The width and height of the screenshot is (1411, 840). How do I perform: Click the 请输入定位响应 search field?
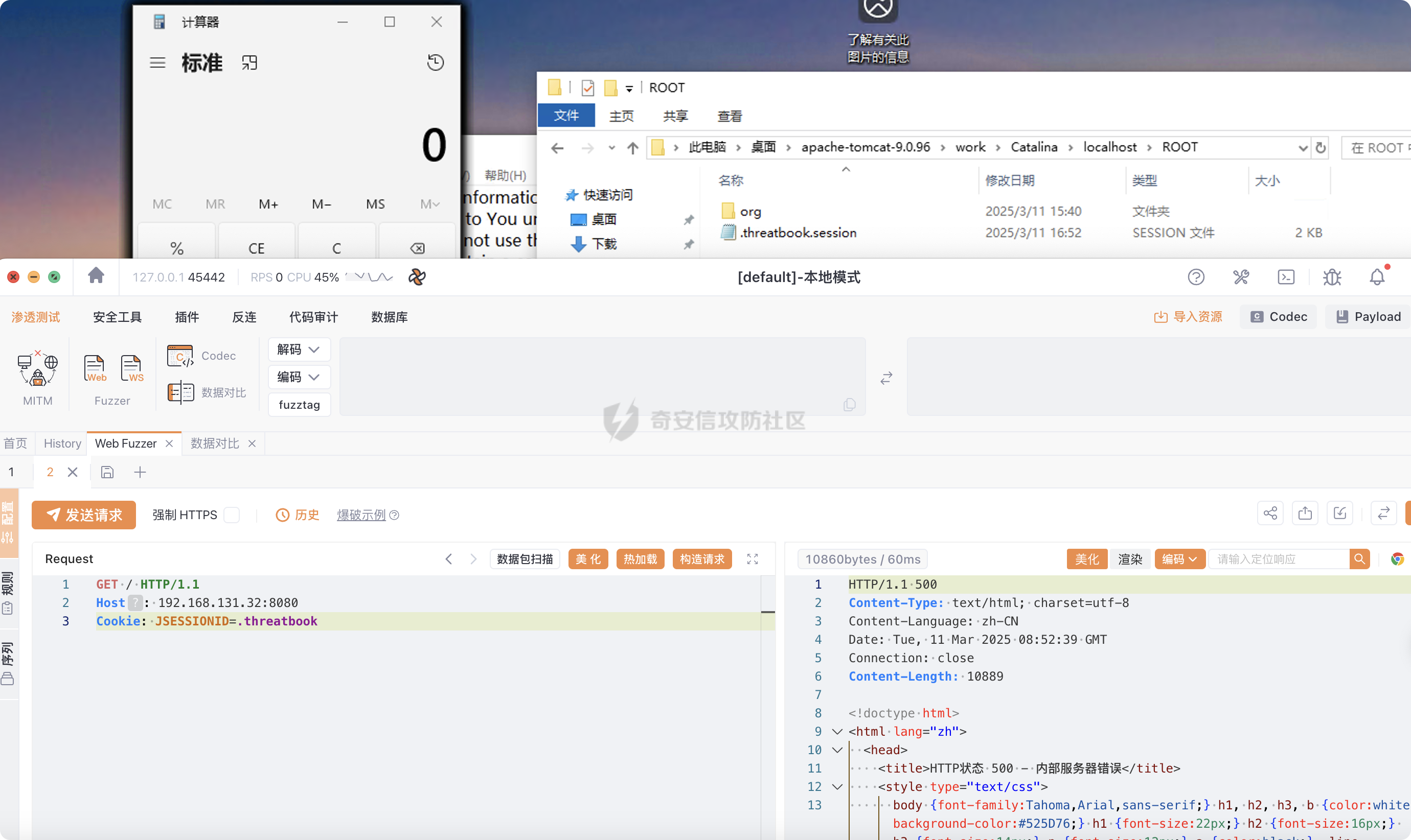click(x=1279, y=559)
